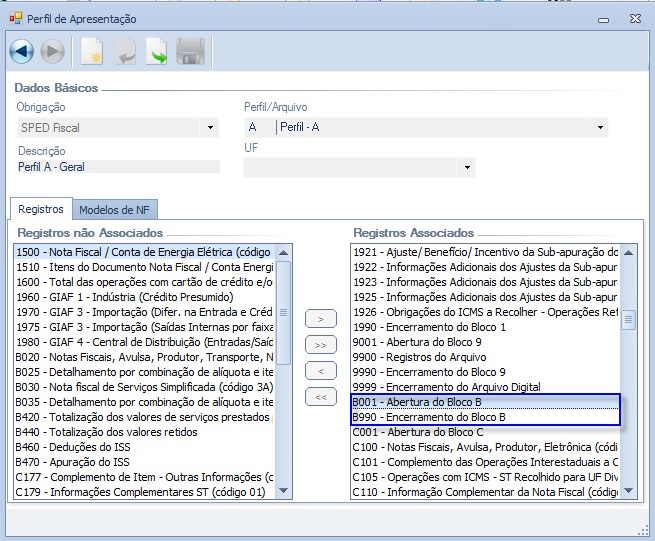Click the Registros Associados scrollbar down arrow
The width and height of the screenshot is (655, 541).
[x=629, y=489]
